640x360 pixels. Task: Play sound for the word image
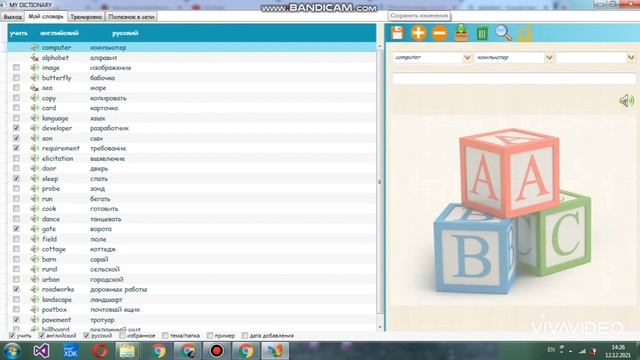coord(35,68)
